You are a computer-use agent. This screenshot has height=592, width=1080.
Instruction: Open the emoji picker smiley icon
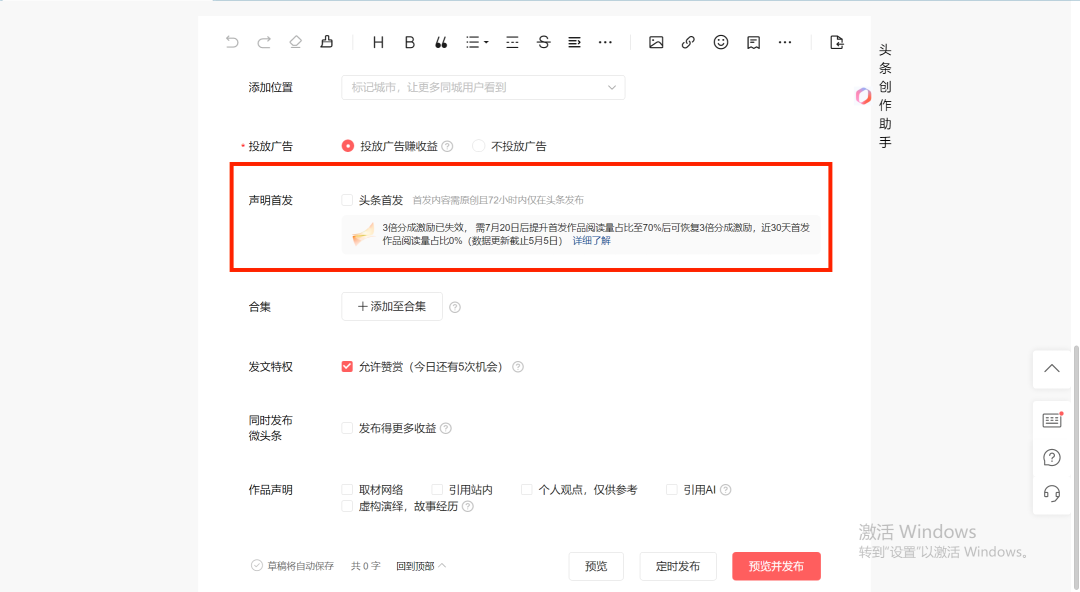click(720, 42)
